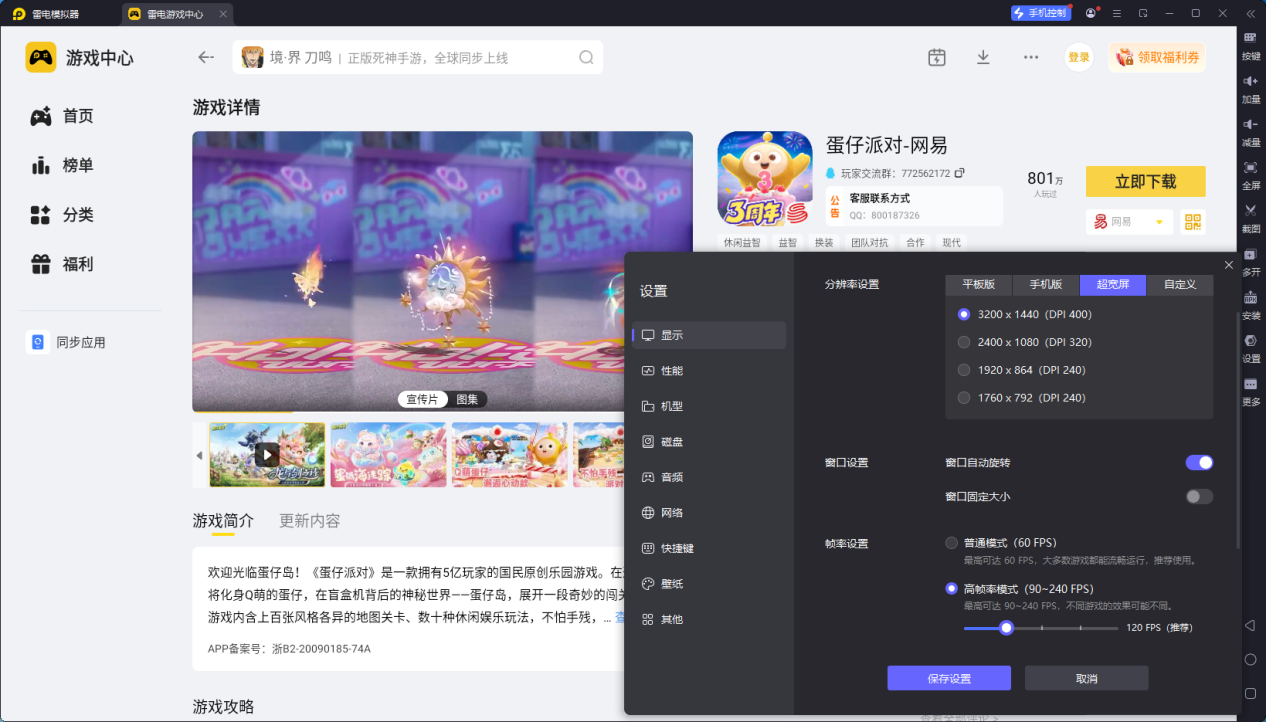Select the 截图 screenshot icon in right sidebar
The height and width of the screenshot is (722, 1266).
pos(1250,216)
